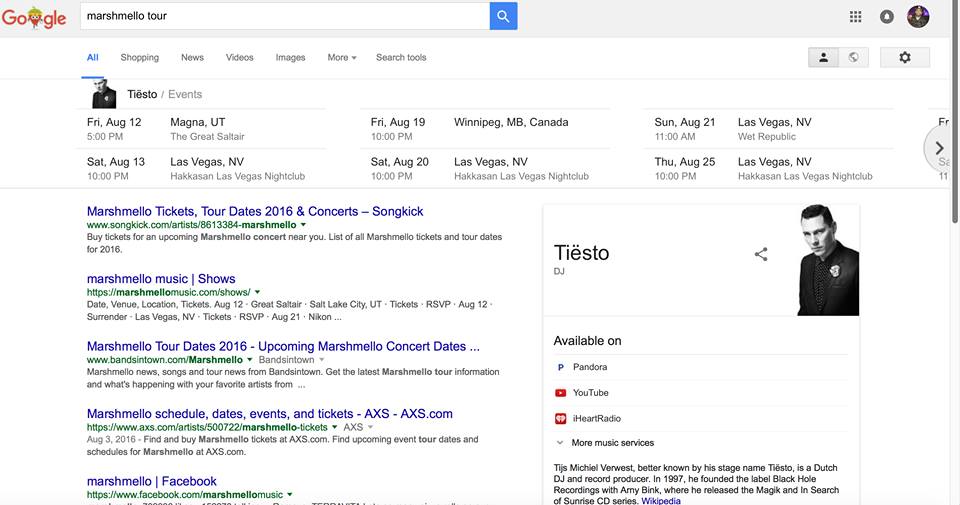Switch to the Shopping tab
The image size is (960, 505).
coord(140,58)
